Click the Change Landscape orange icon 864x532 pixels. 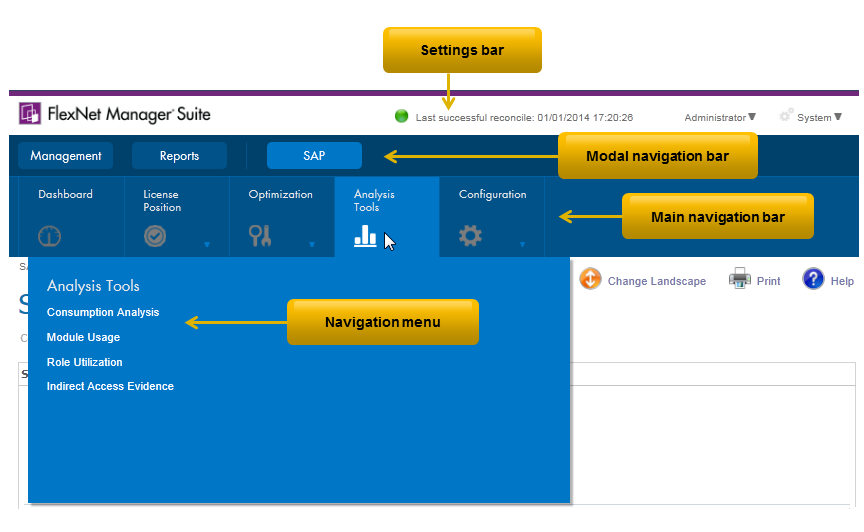(590, 279)
